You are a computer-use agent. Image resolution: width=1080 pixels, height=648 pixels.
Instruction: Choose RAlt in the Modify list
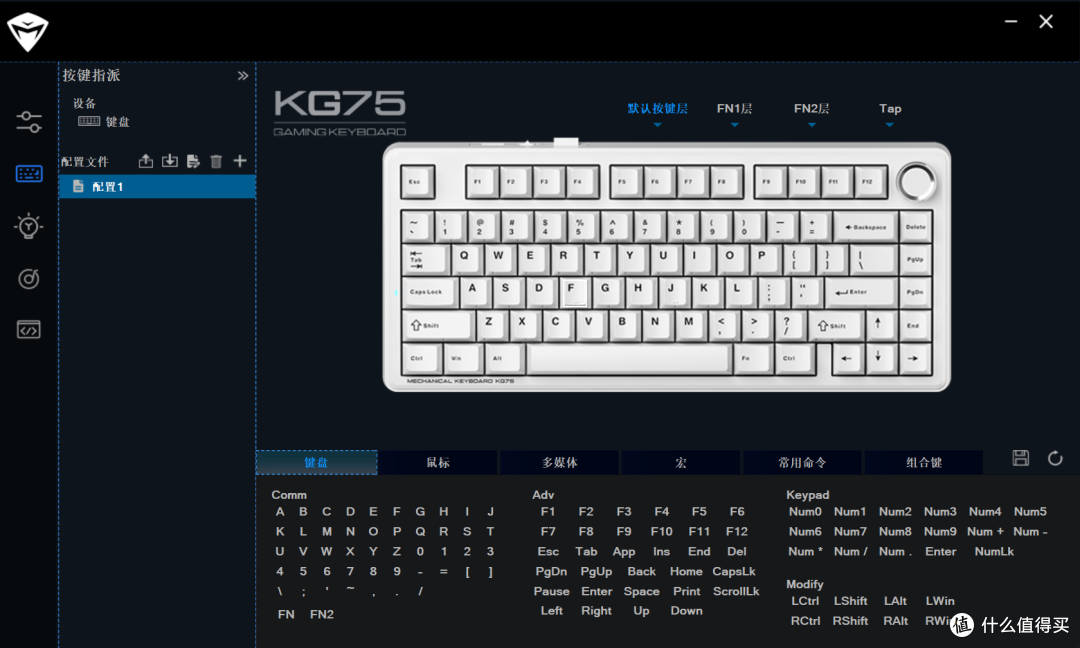point(895,621)
